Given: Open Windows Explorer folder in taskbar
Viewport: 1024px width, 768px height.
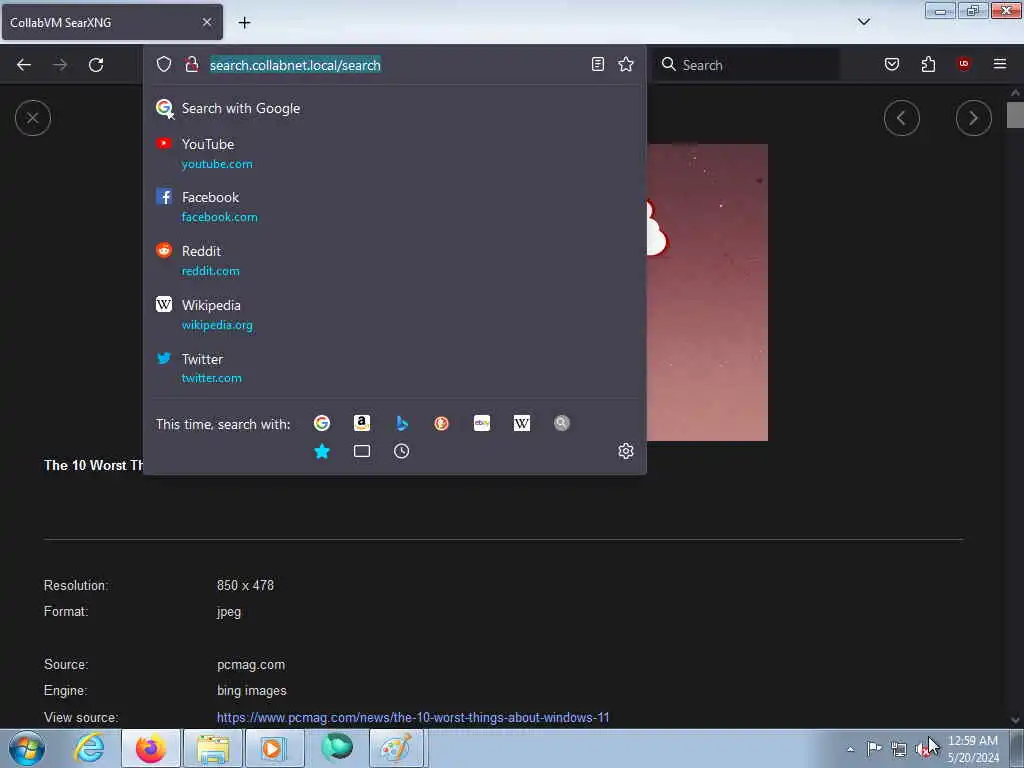Looking at the screenshot, I should coord(213,748).
